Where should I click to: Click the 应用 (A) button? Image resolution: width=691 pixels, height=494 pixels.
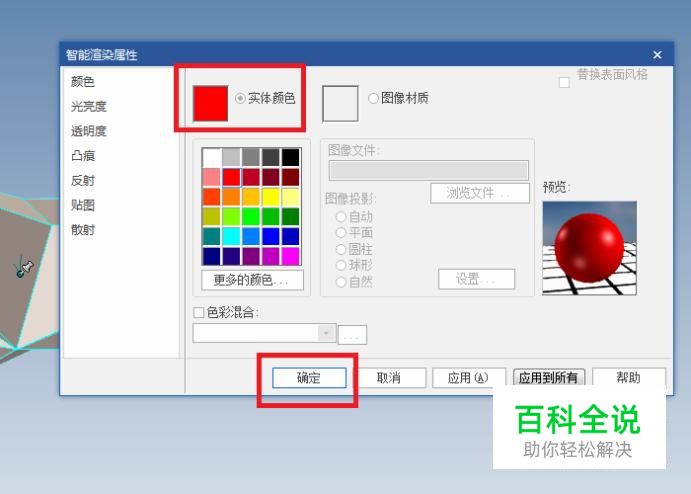468,378
